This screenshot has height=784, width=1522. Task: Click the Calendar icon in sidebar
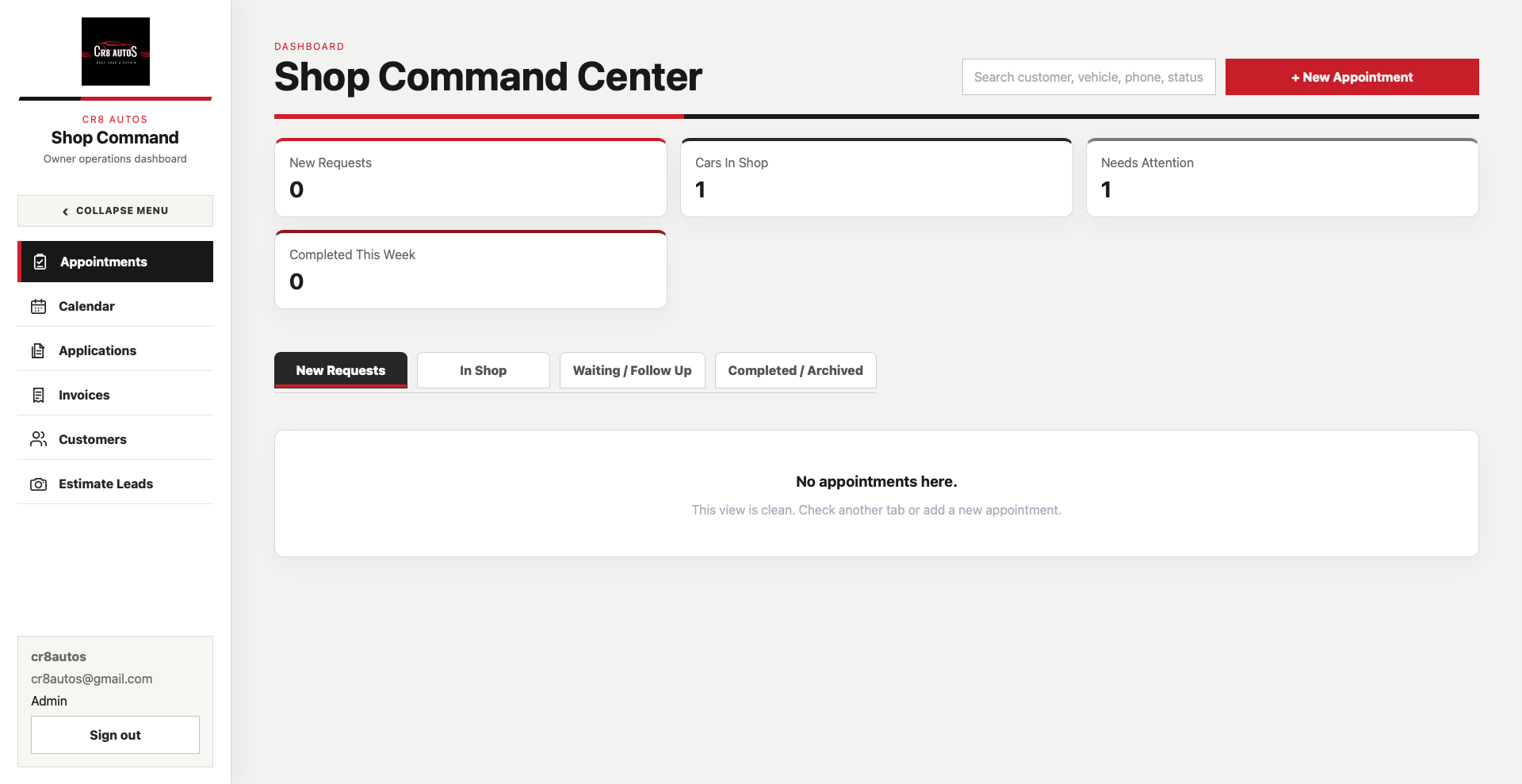tap(38, 306)
